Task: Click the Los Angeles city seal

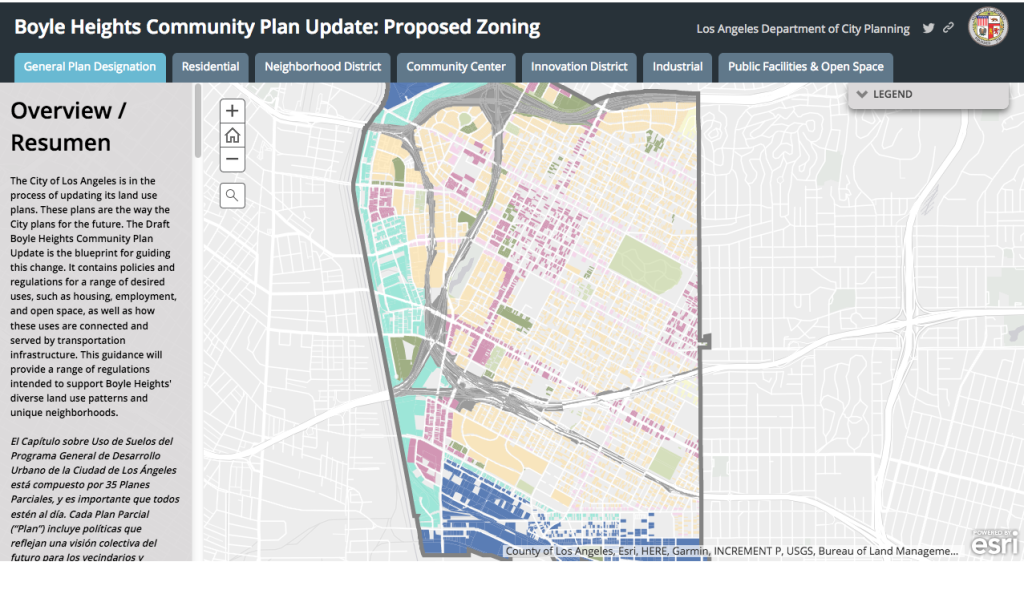Action: tap(991, 24)
